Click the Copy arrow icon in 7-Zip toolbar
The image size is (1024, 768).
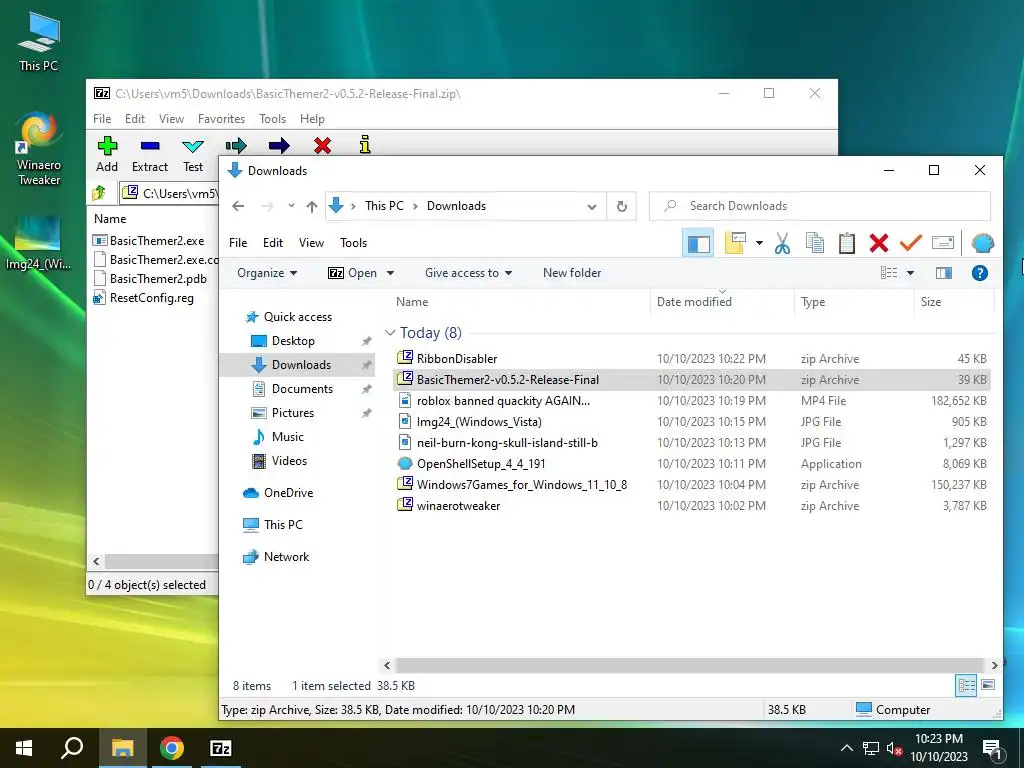click(x=236, y=145)
